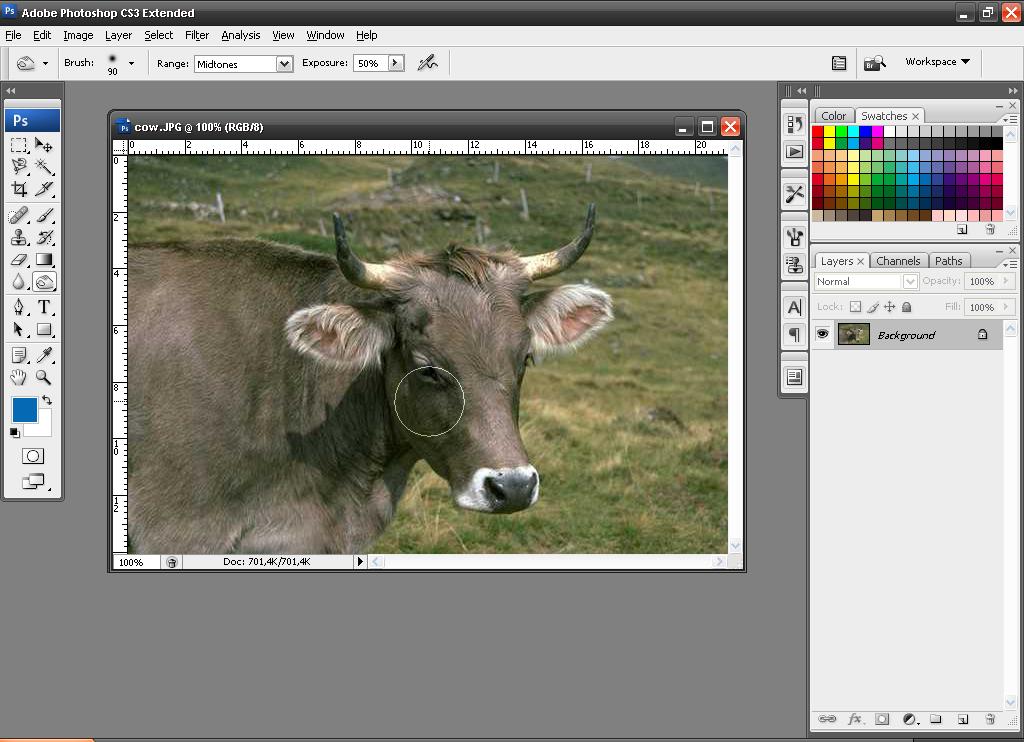The image size is (1024, 742).
Task: Open the layer Fill slider arrow
Action: pos(1006,306)
